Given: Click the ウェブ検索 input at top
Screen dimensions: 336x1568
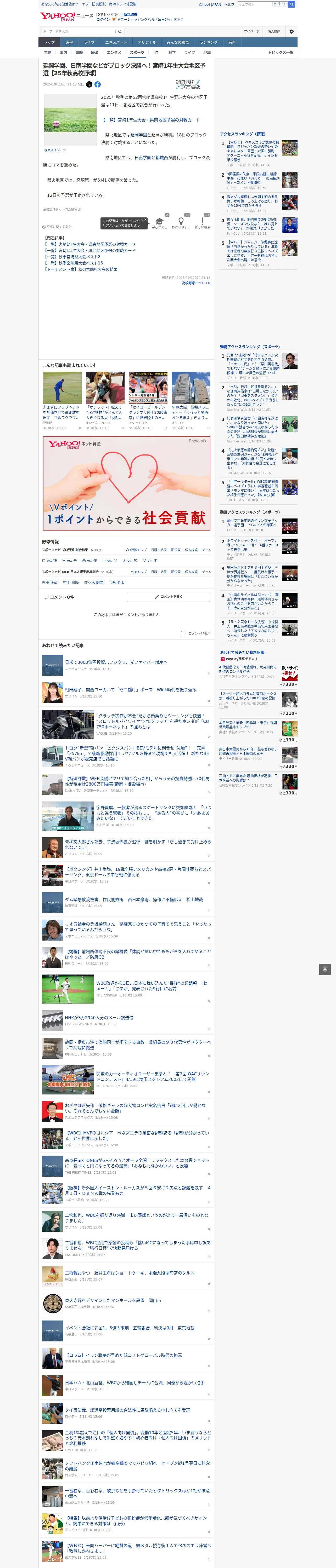Looking at the screenshot, I should (x=254, y=4).
